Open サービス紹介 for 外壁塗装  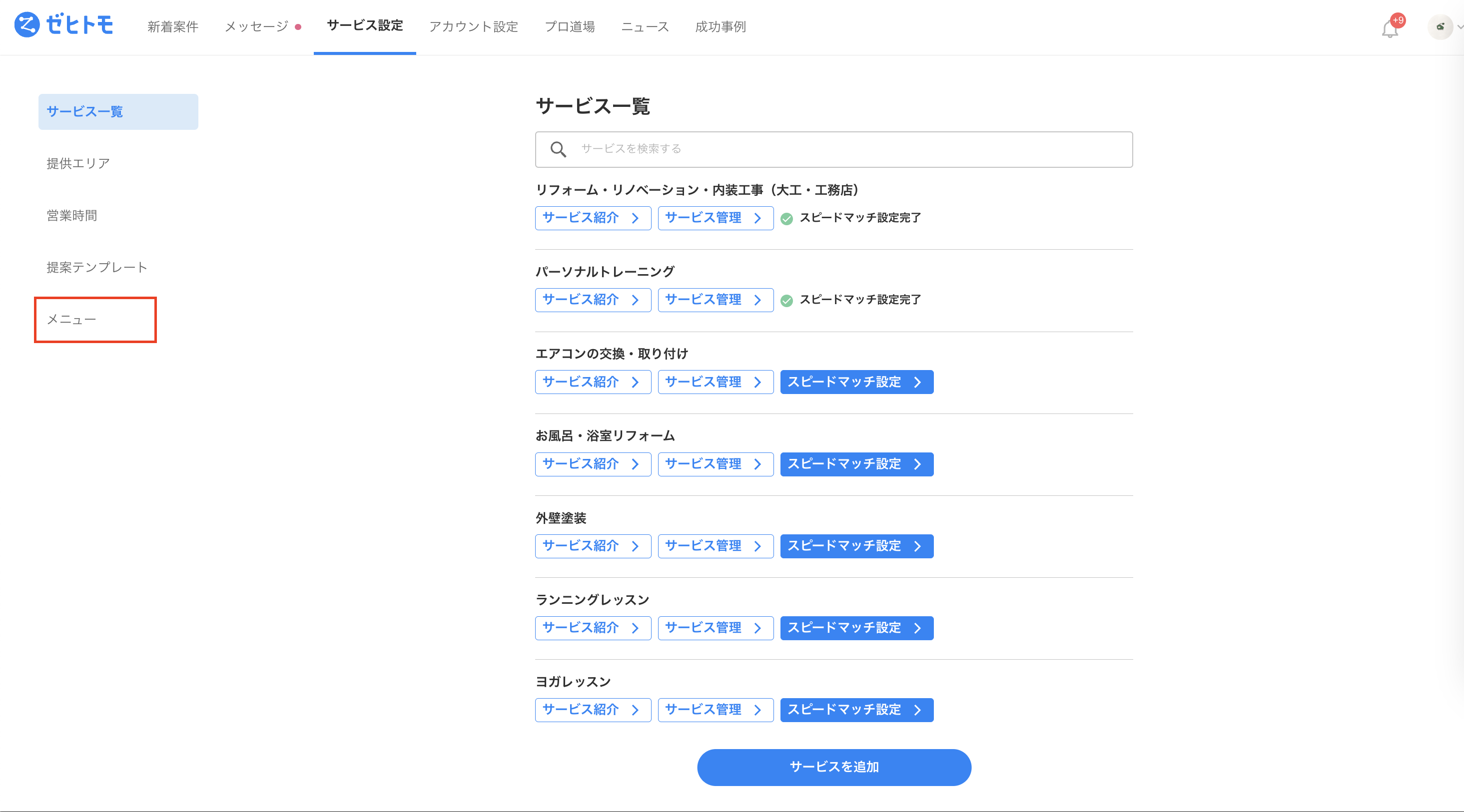pos(593,546)
